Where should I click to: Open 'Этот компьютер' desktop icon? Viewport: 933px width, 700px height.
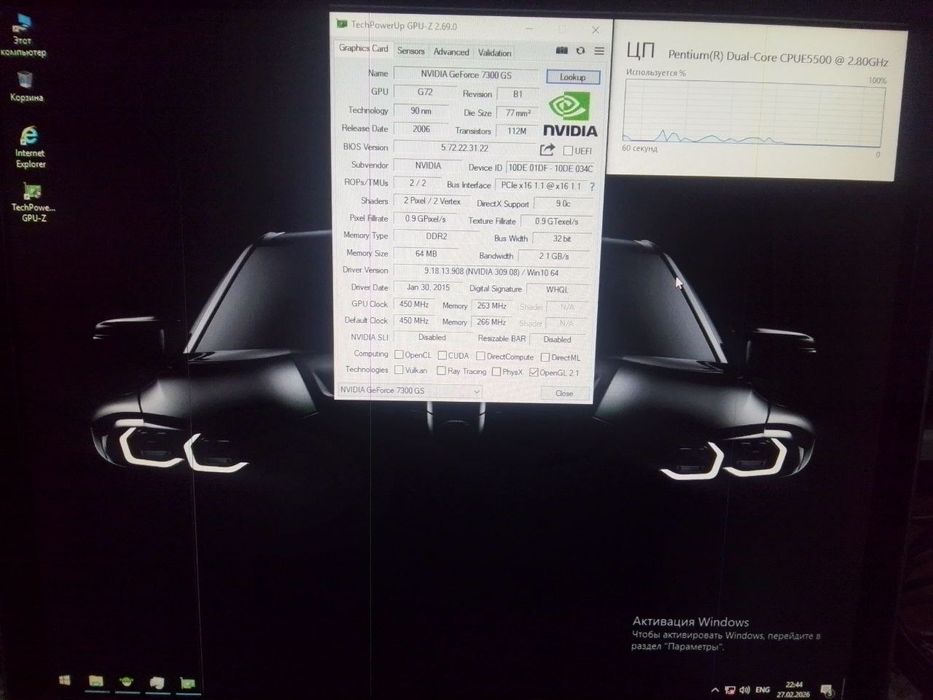pyautogui.click(x=23, y=35)
